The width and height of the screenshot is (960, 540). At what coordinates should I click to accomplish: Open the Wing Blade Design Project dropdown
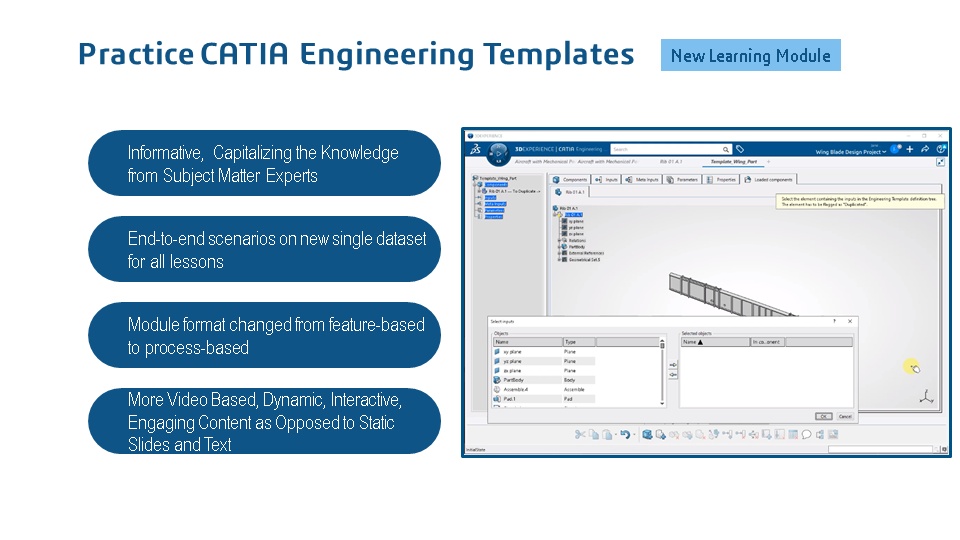point(850,152)
